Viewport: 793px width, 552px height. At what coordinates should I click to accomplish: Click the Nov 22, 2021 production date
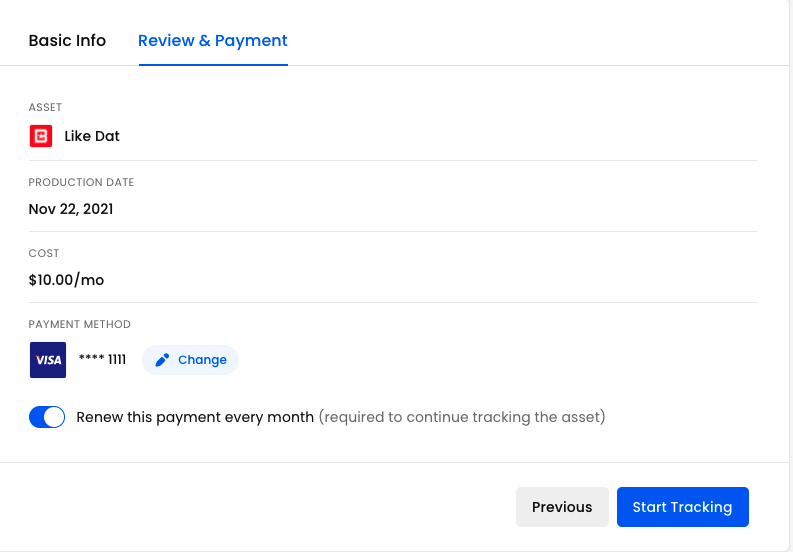tap(71, 209)
